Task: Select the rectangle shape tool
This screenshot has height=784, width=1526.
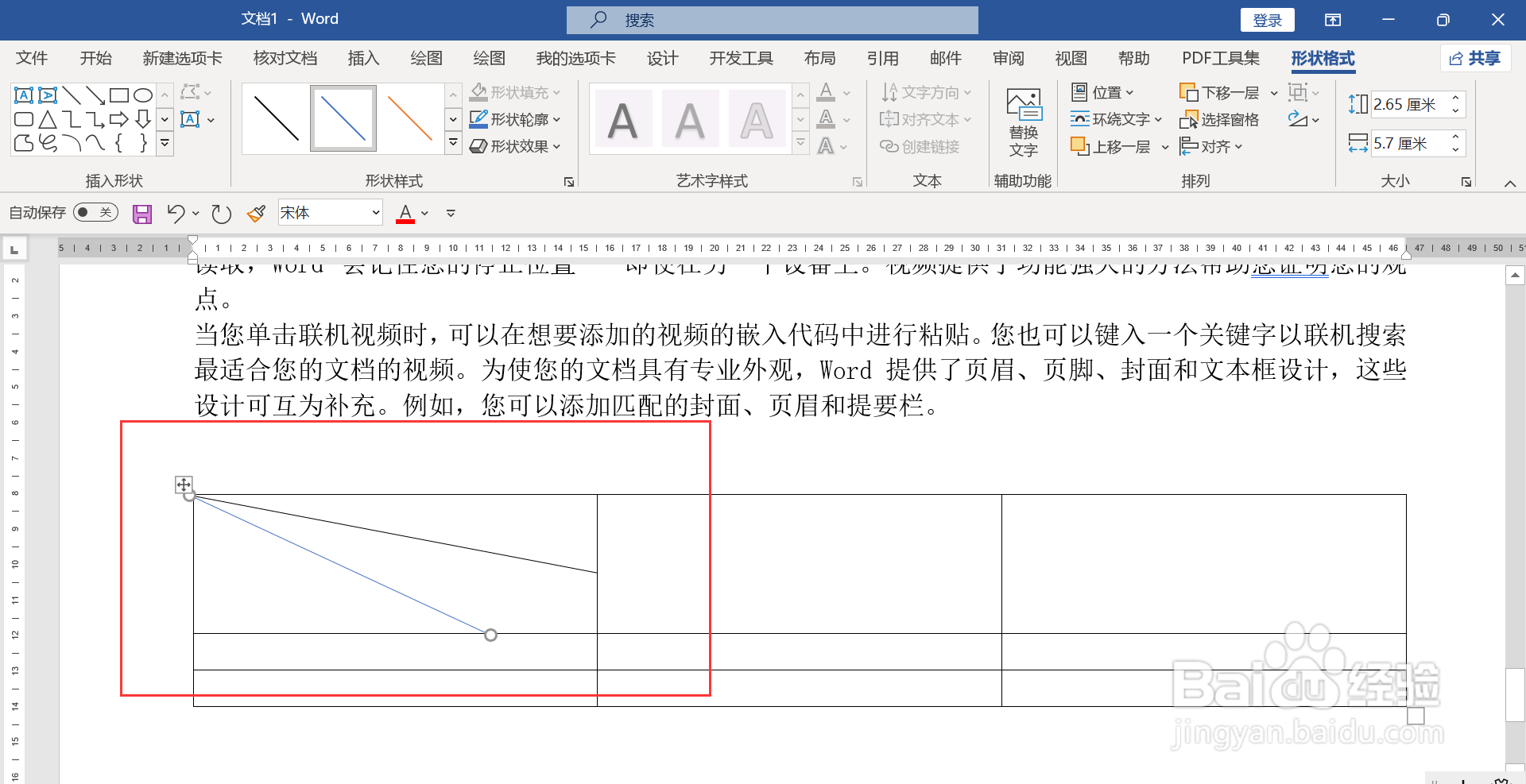Action: [x=119, y=95]
